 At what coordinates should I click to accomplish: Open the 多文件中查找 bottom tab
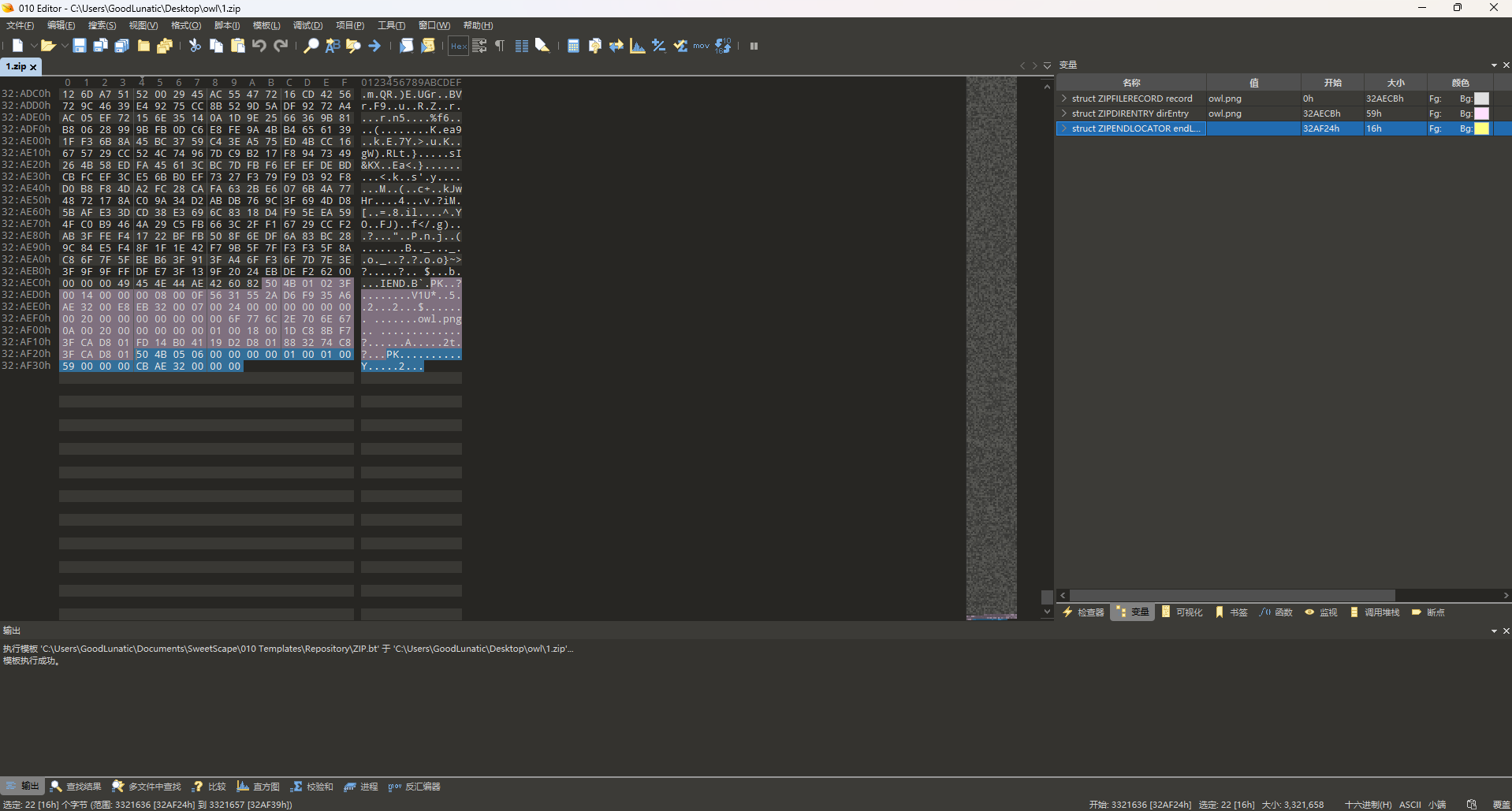[147, 787]
